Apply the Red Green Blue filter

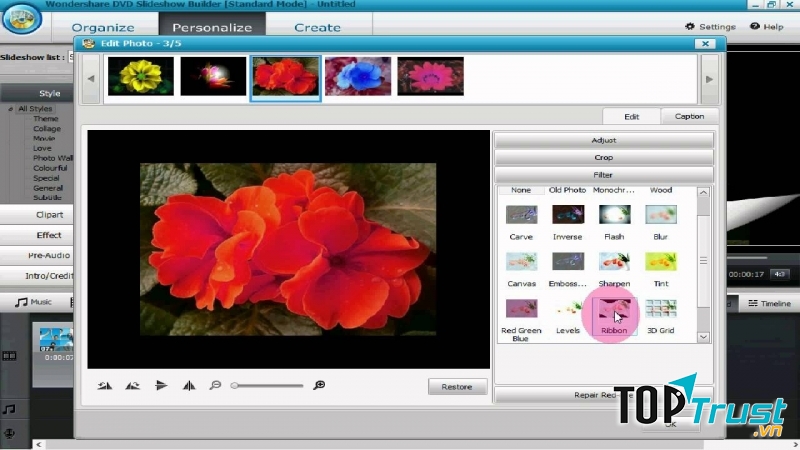tap(521, 309)
